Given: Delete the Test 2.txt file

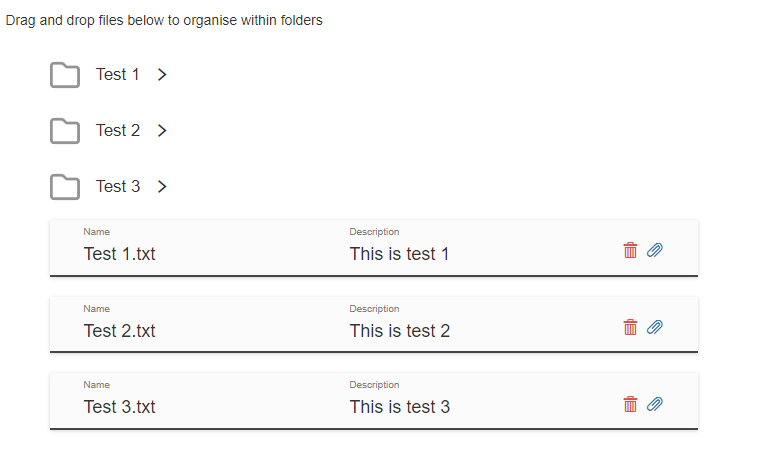Looking at the screenshot, I should tap(630, 327).
